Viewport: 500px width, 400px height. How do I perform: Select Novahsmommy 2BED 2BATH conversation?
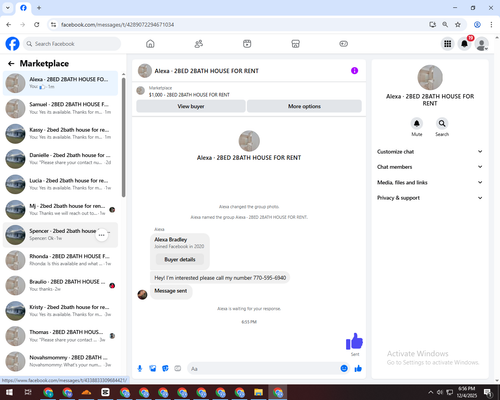tap(60, 362)
